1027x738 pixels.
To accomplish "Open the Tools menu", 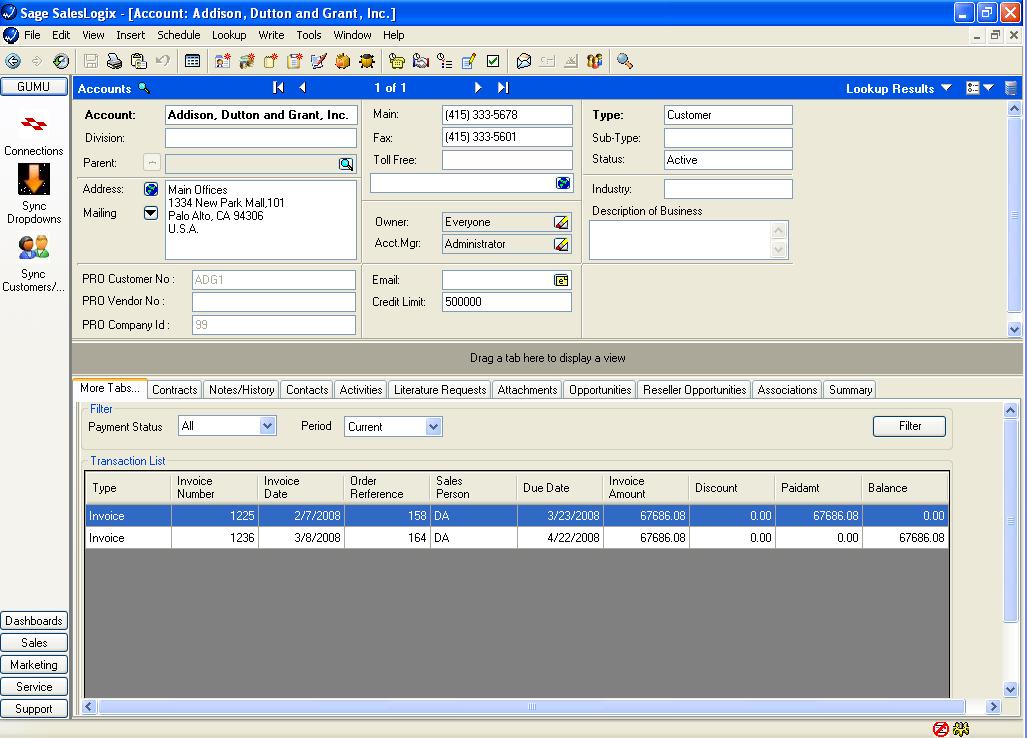I will (308, 35).
